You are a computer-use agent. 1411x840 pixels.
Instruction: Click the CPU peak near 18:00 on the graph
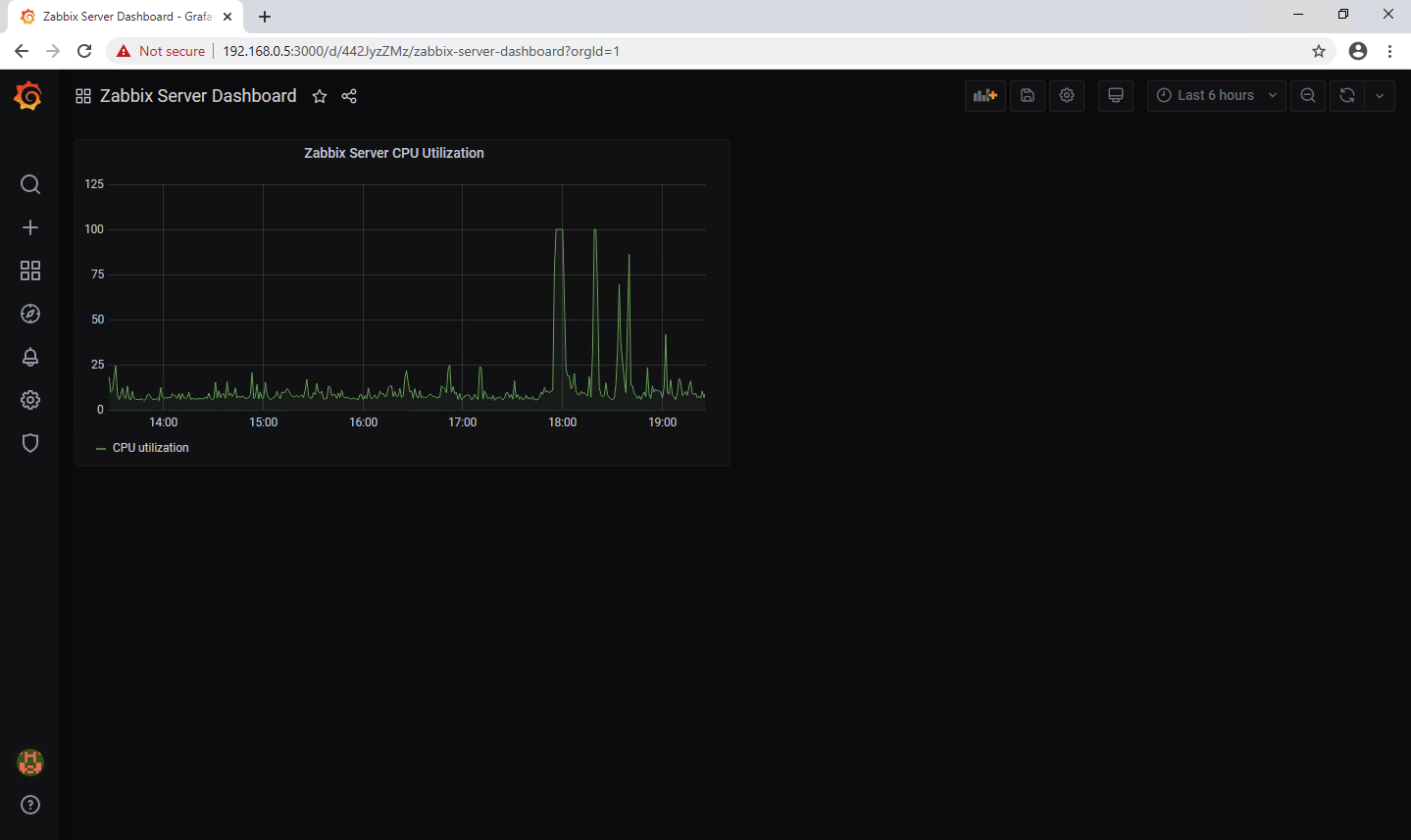click(559, 229)
